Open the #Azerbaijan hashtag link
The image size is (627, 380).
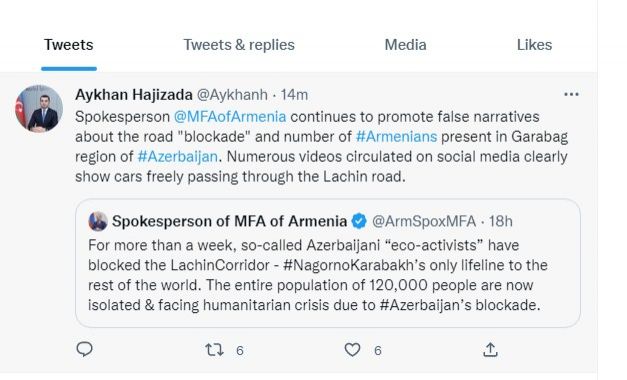178,156
